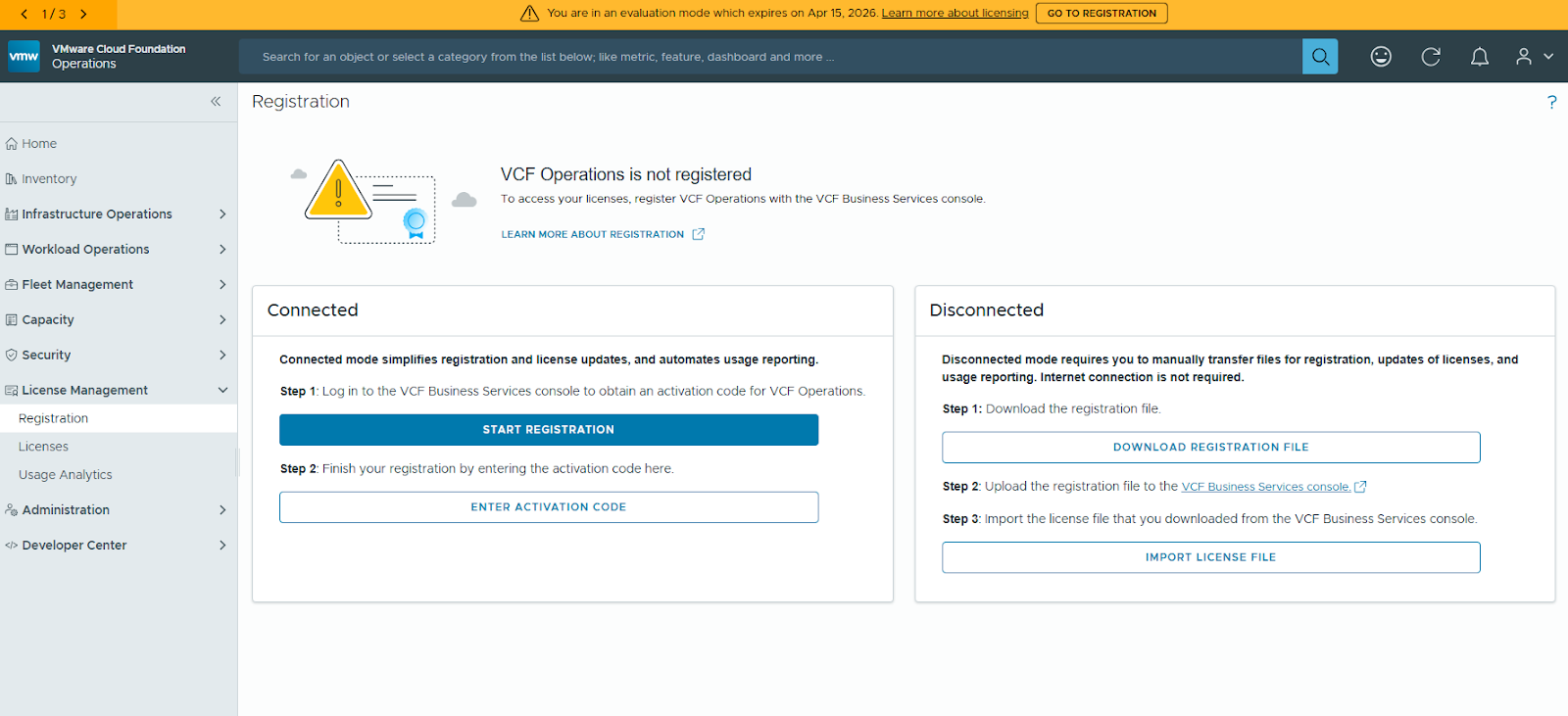Collapse the left navigation panel
1568x716 pixels.
click(216, 102)
